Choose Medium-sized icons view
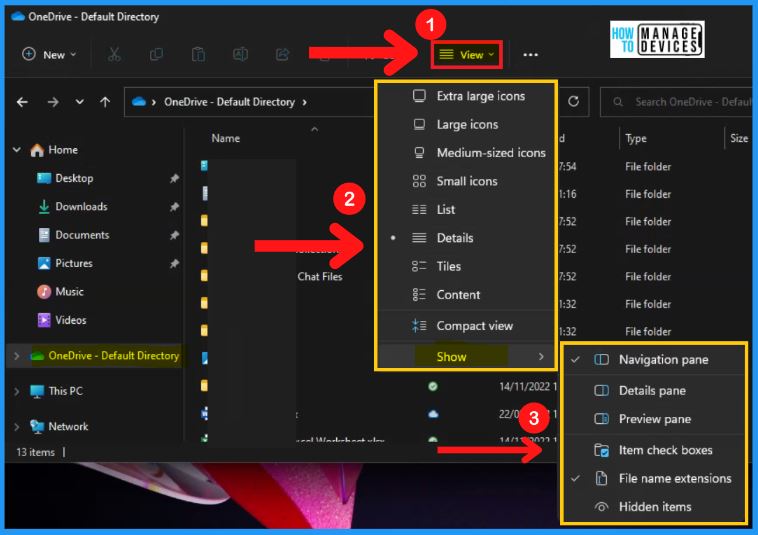 coord(466,153)
